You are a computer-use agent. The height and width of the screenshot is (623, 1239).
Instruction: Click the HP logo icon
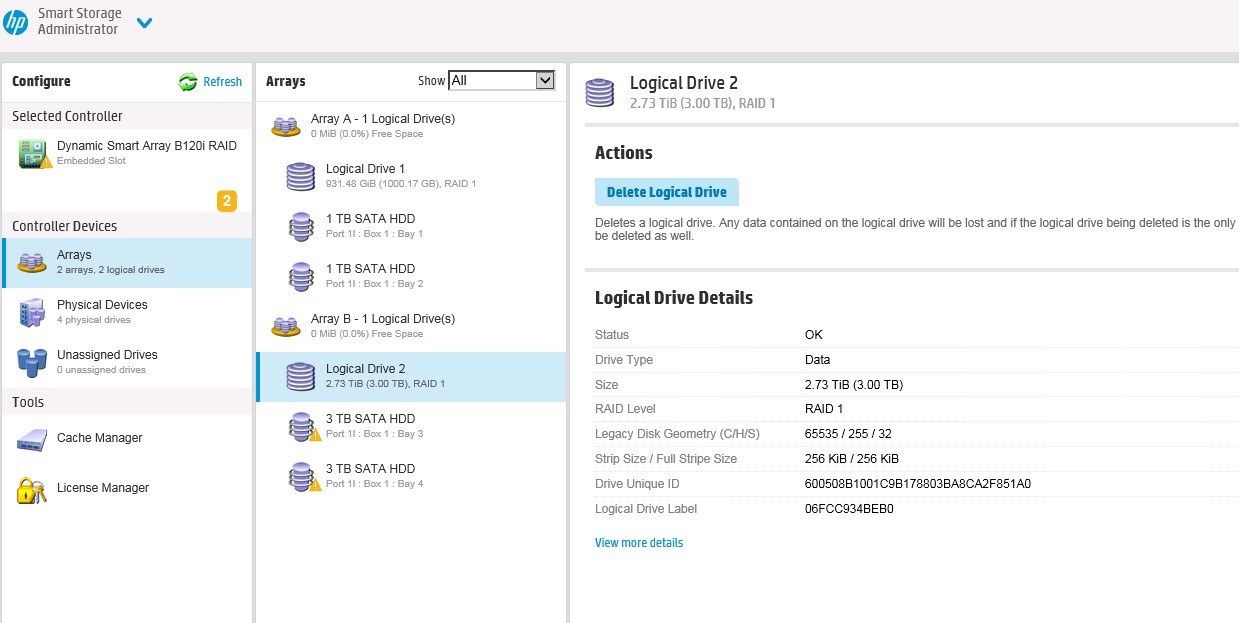pos(14,22)
